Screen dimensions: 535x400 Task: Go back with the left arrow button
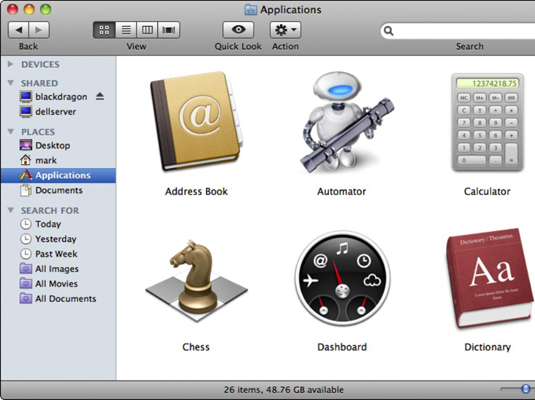18,30
